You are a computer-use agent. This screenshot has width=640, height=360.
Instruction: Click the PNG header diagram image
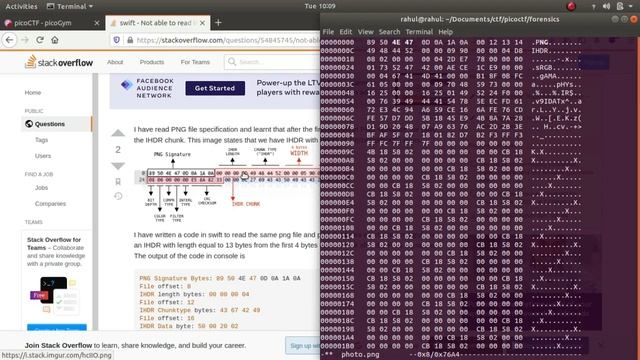[227, 185]
